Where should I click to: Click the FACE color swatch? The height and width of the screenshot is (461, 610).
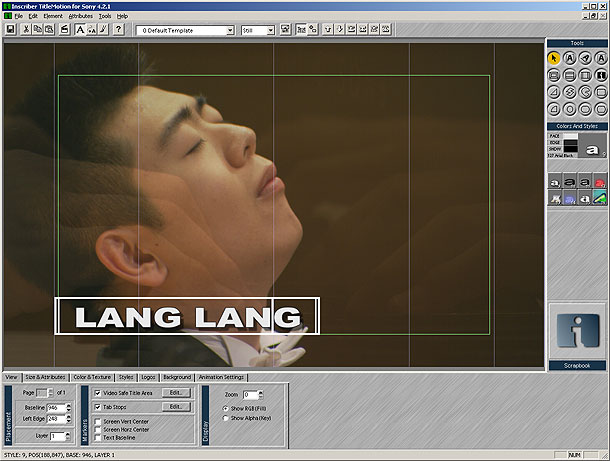pos(569,136)
